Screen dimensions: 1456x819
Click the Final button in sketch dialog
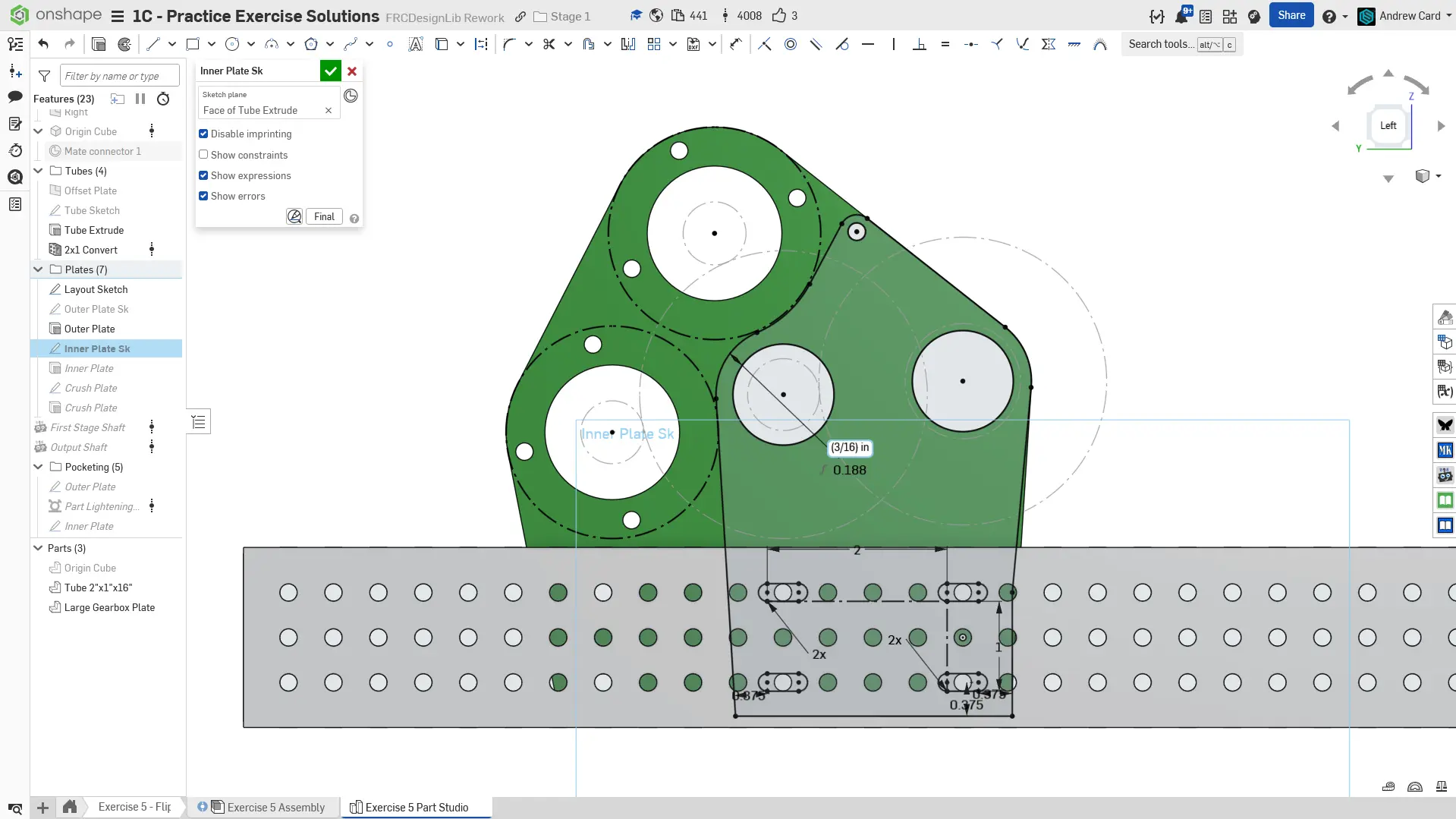(324, 216)
